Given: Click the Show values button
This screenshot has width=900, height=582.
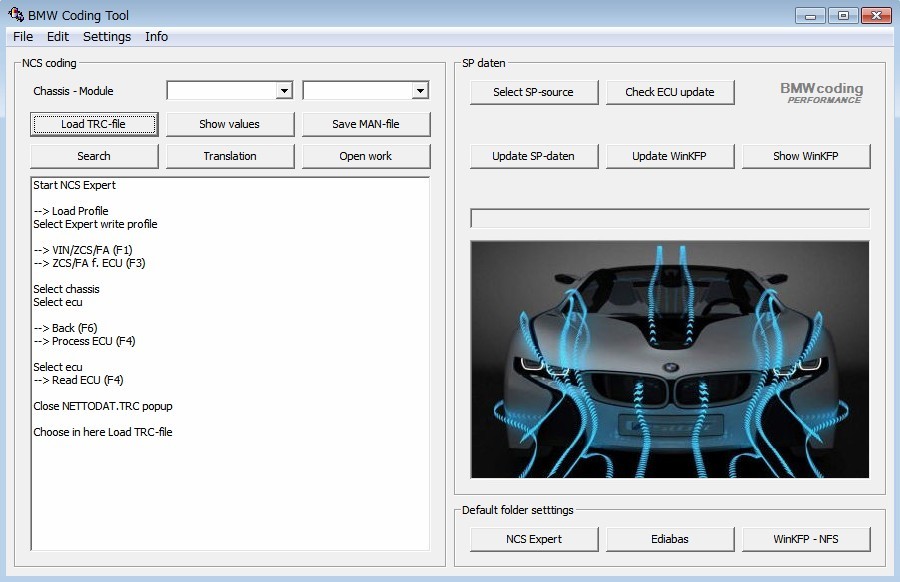Looking at the screenshot, I should (x=230, y=124).
